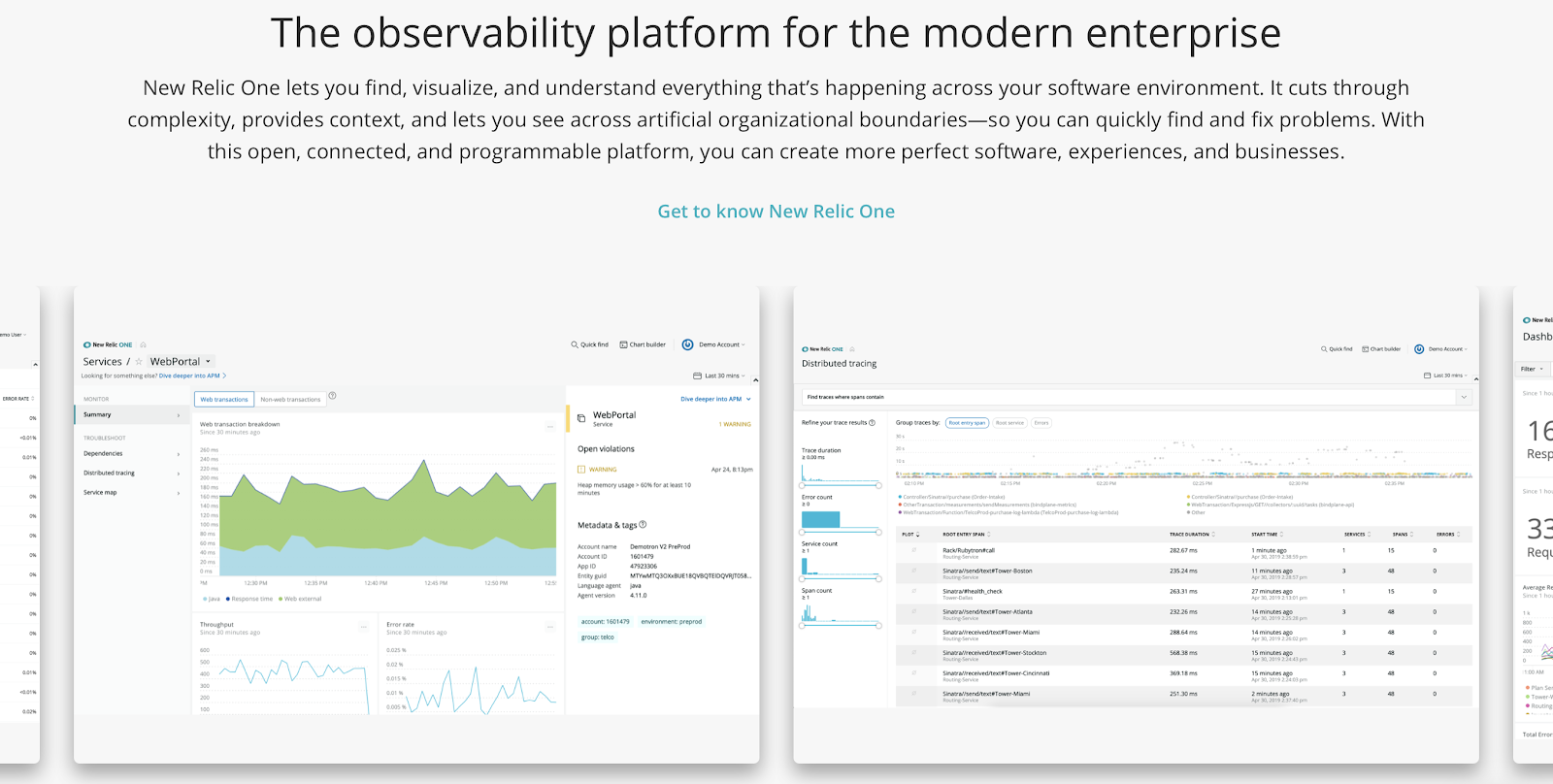The height and width of the screenshot is (784, 1553).
Task: Click partially visible Dashboards screenshot at right
Action: coord(1534,524)
